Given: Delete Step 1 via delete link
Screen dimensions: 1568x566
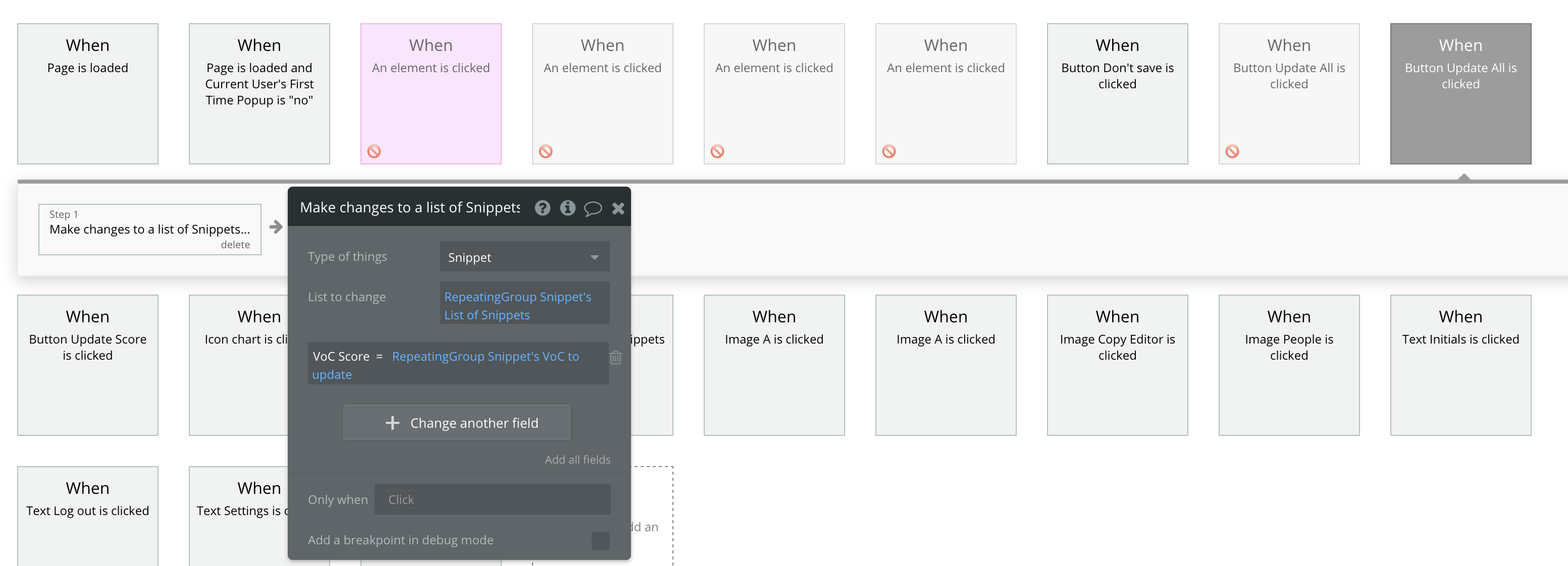Looking at the screenshot, I should tap(235, 244).
